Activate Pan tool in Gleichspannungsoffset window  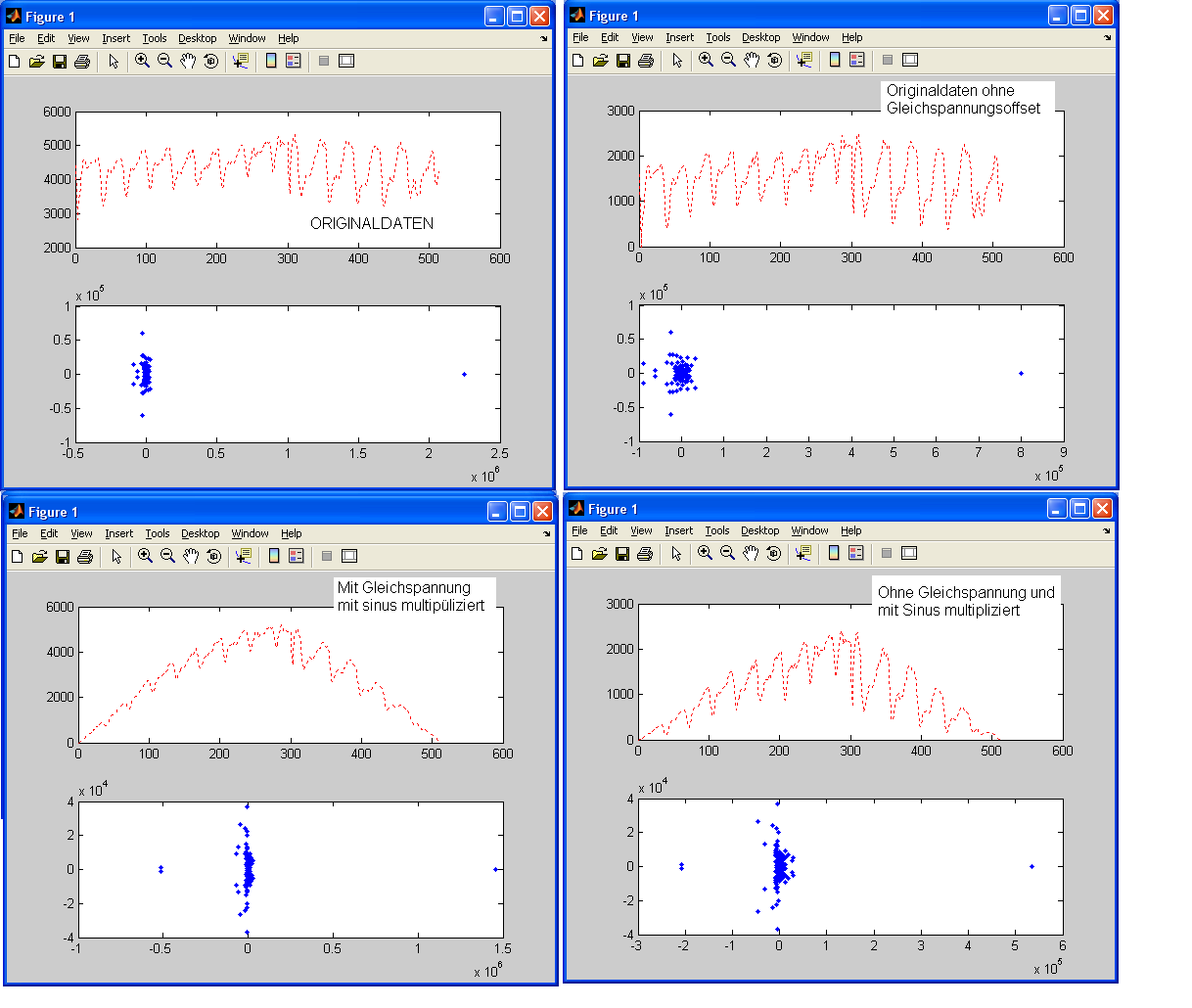[x=752, y=60]
